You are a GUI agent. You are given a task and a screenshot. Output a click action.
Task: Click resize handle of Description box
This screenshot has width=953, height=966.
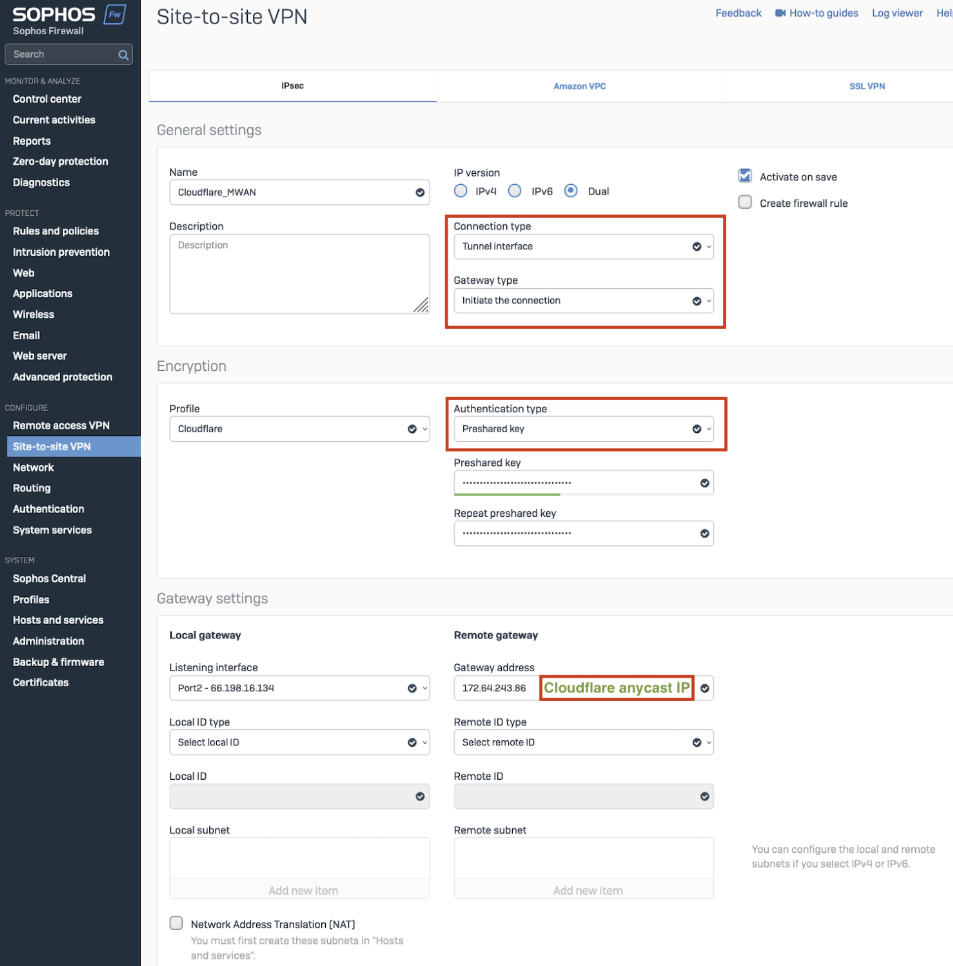pyautogui.click(x=421, y=305)
